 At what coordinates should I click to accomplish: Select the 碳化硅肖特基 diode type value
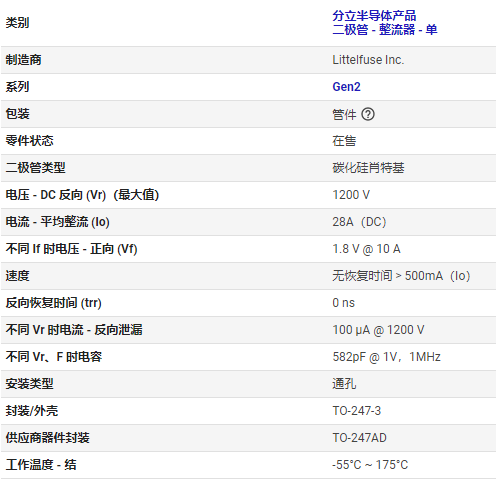[368, 168]
